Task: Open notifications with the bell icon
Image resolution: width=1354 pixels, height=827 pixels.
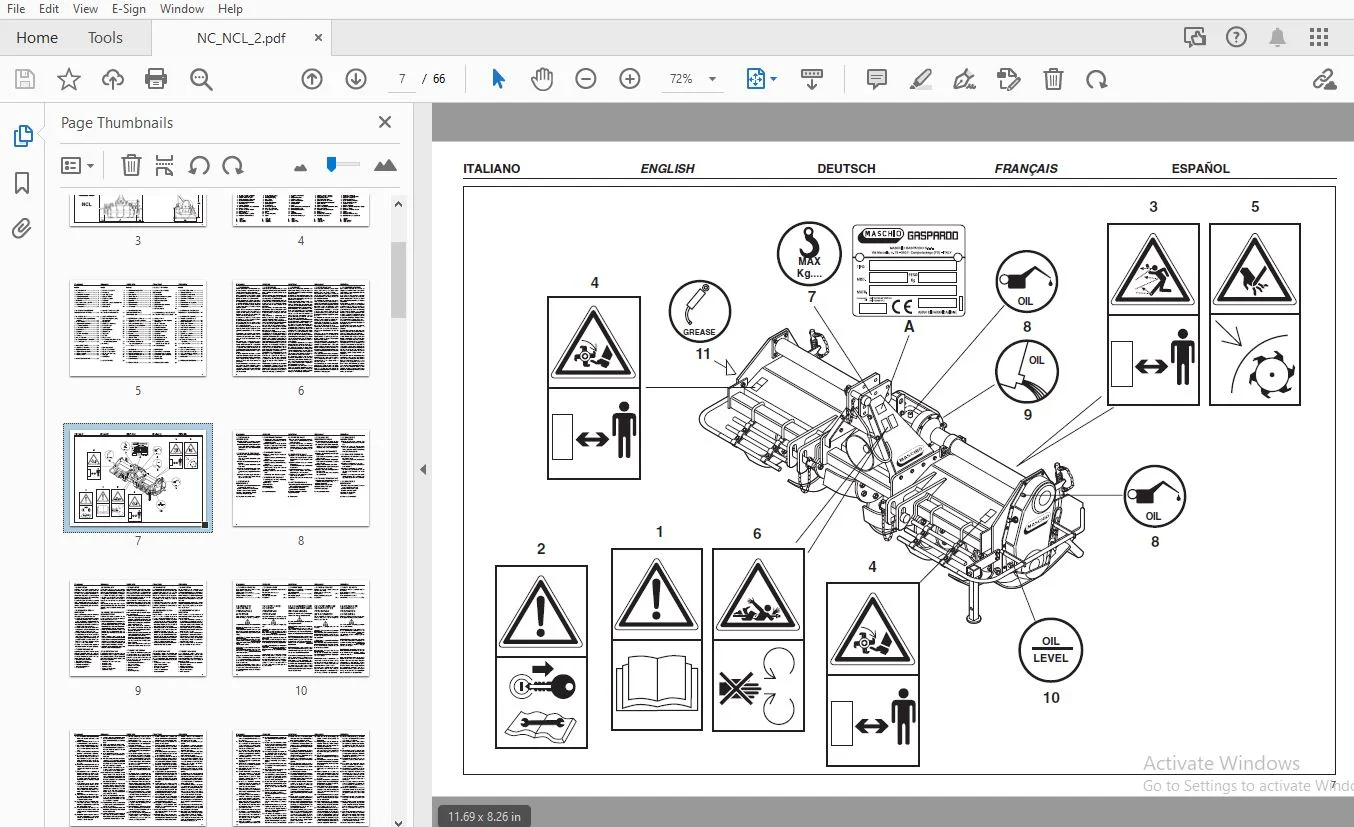Action: (x=1277, y=38)
